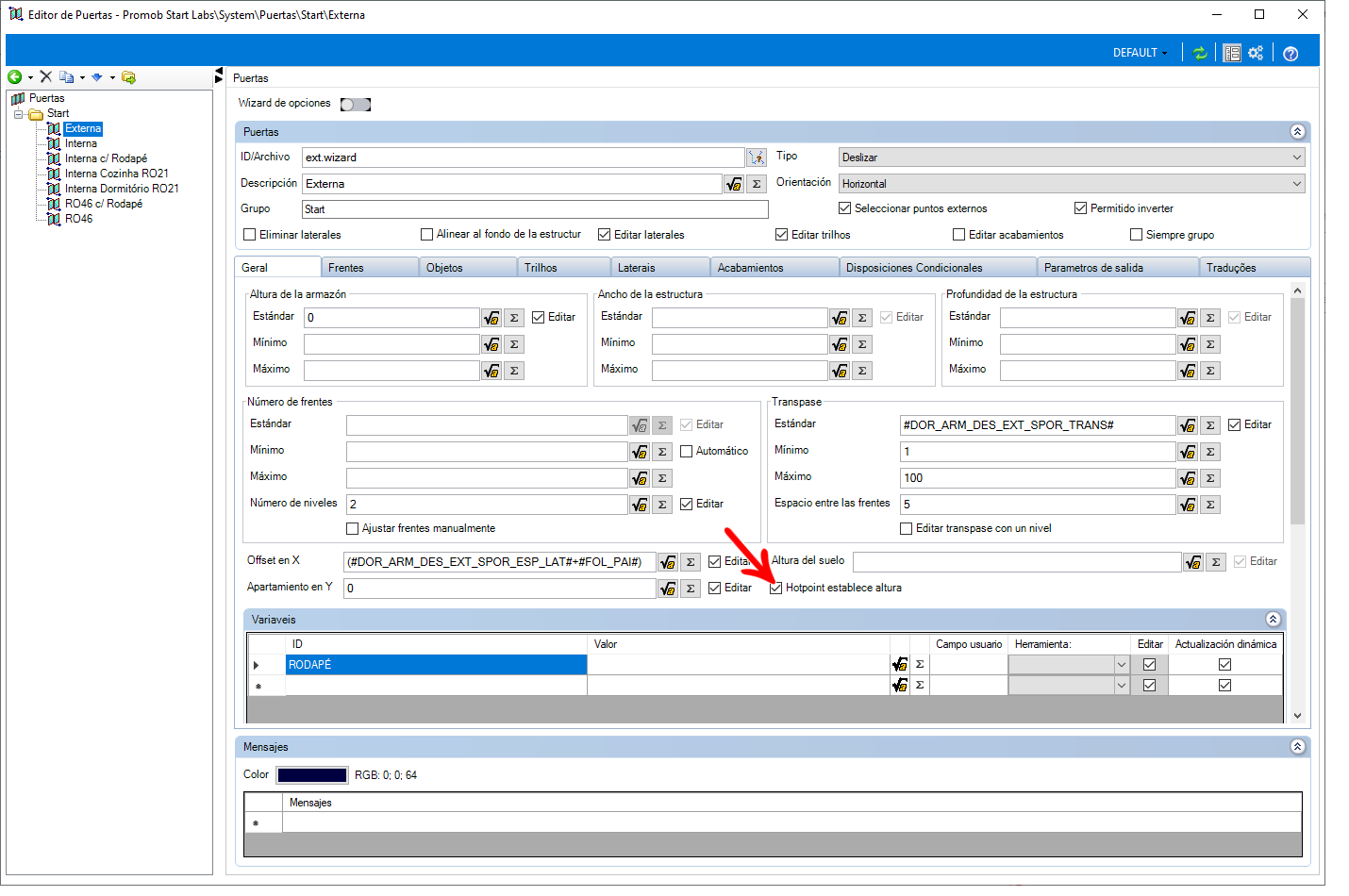The width and height of the screenshot is (1349, 896).
Task: Open formula editor for Descripción field
Action: (734, 184)
